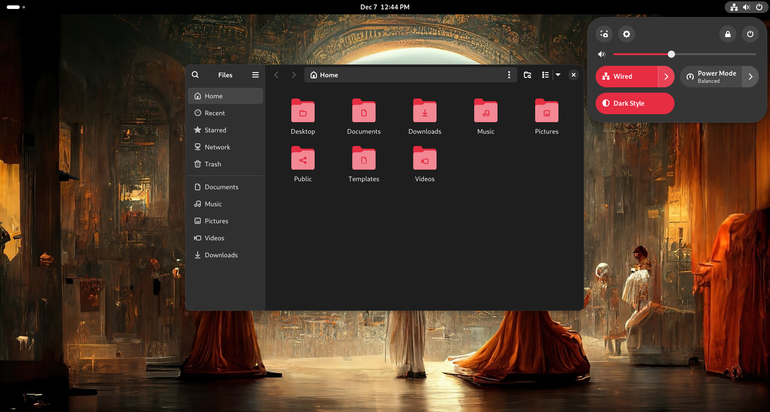This screenshot has height=412, width=770.
Task: Expand the Power Mode options arrow
Action: coord(750,77)
